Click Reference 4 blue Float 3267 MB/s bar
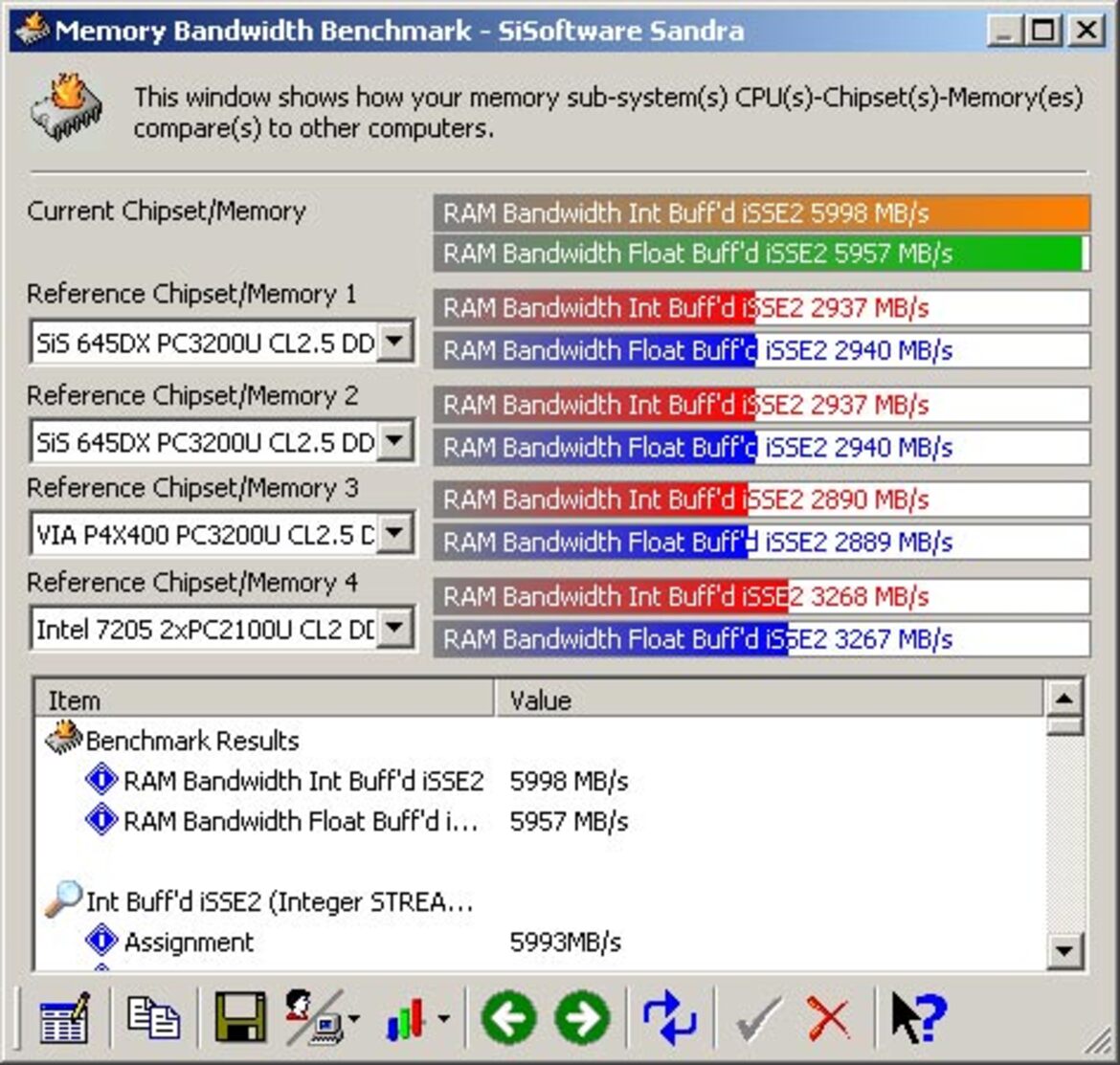 (761, 639)
